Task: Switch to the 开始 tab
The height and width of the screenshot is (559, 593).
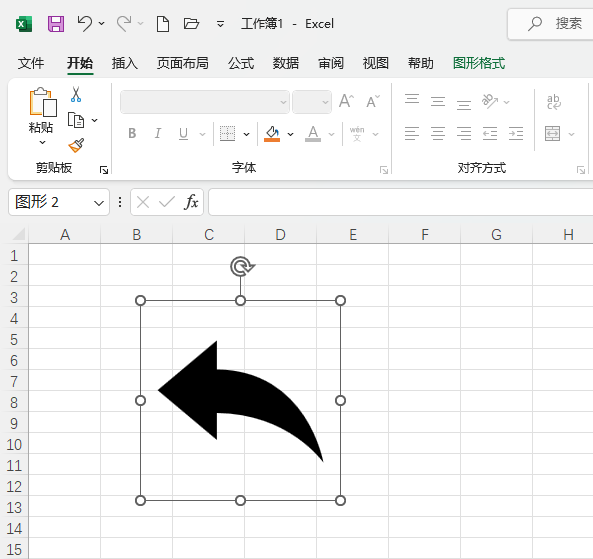Action: point(80,63)
